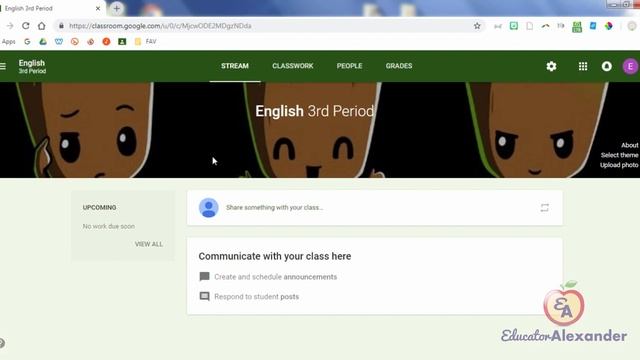
Task: Open the purple E account avatar
Action: click(x=630, y=66)
